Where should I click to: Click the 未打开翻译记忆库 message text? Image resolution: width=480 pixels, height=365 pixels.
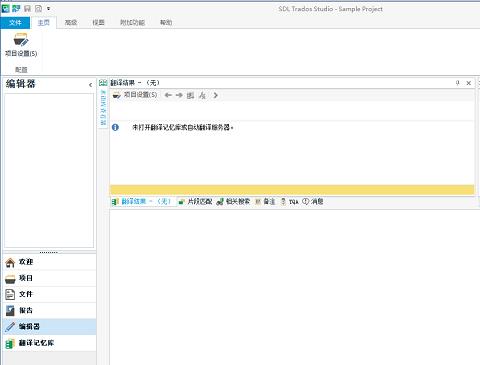[183, 127]
